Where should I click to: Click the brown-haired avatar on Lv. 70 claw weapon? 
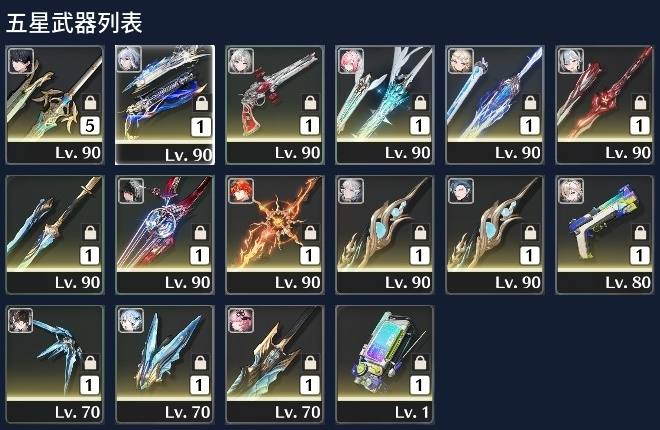(21, 320)
